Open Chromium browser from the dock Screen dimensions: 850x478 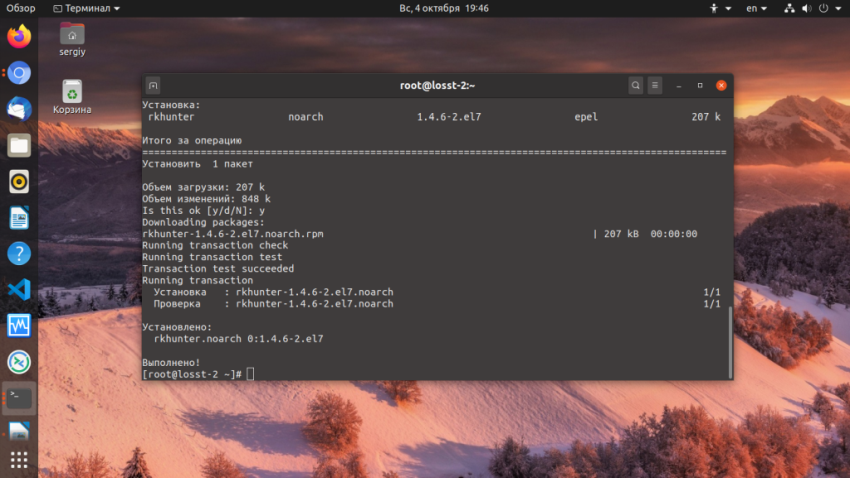pyautogui.click(x=19, y=73)
